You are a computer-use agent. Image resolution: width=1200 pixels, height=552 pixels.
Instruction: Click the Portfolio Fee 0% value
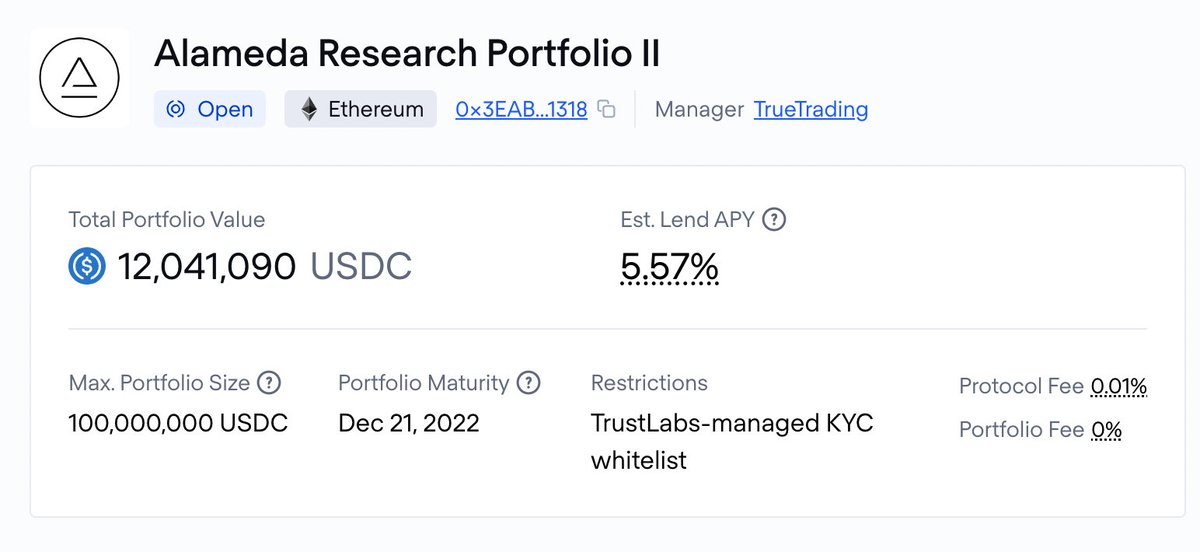pyautogui.click(x=1106, y=430)
